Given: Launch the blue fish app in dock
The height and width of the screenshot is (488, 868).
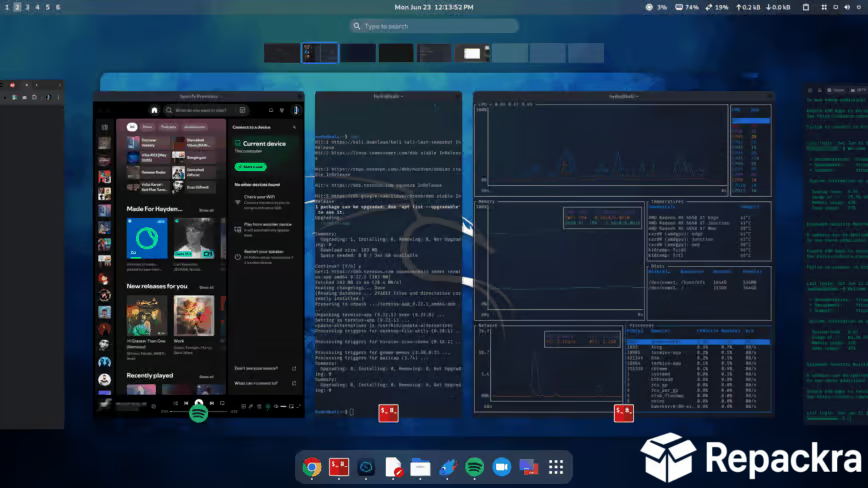Looking at the screenshot, I should (x=447, y=468).
